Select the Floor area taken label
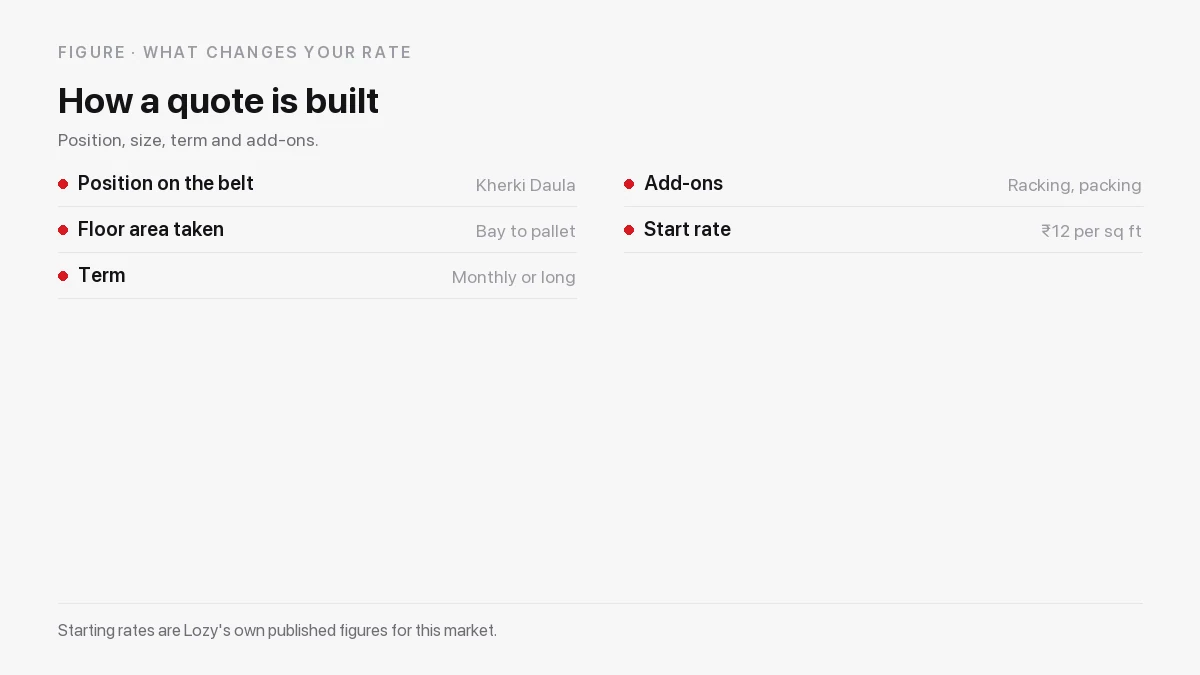This screenshot has width=1200, height=675. (x=151, y=229)
